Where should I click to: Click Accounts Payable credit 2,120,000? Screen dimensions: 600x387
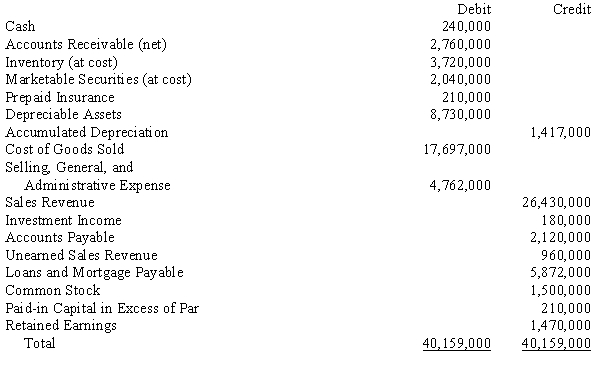click(561, 237)
